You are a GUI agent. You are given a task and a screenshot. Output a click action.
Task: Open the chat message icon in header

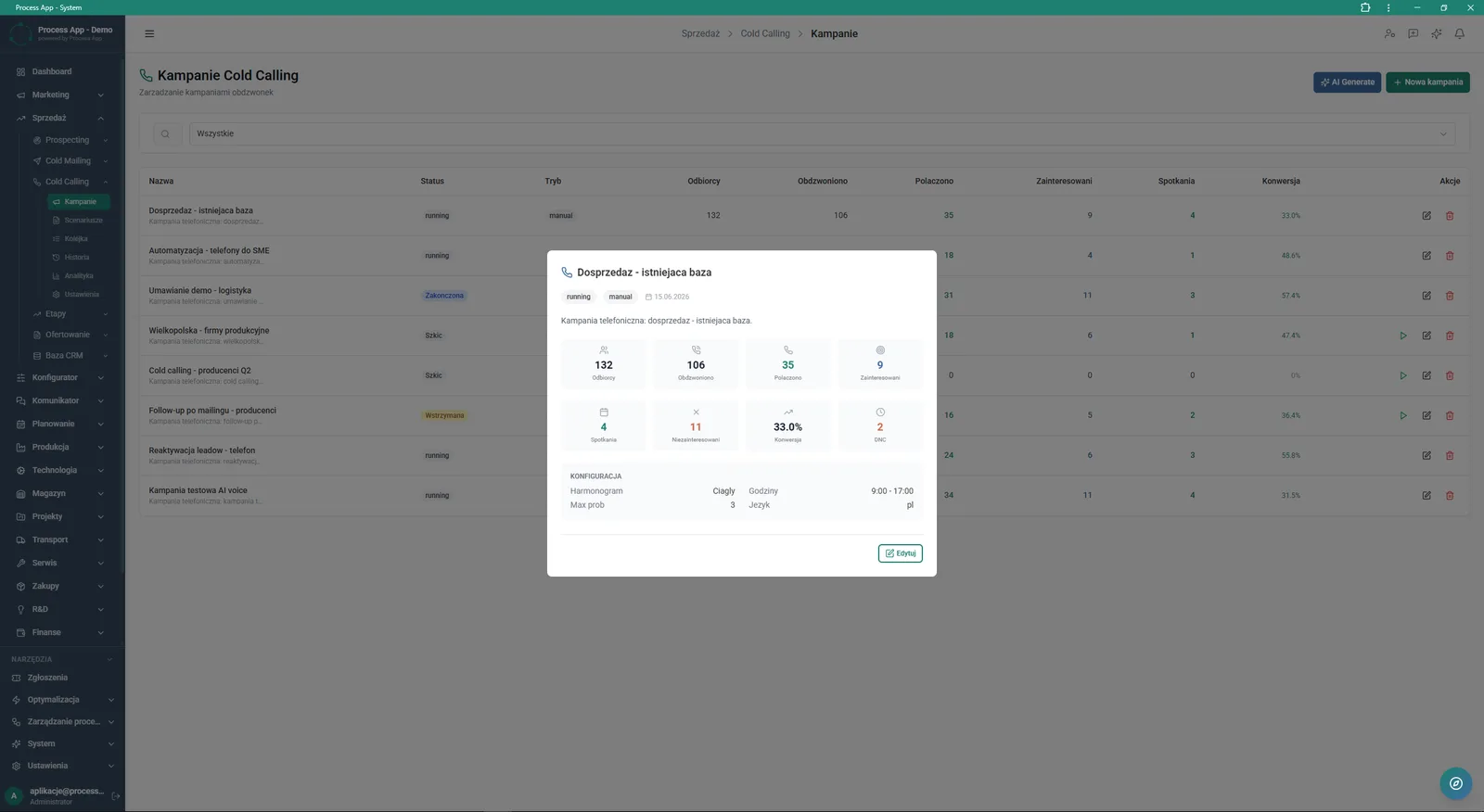1413,33
